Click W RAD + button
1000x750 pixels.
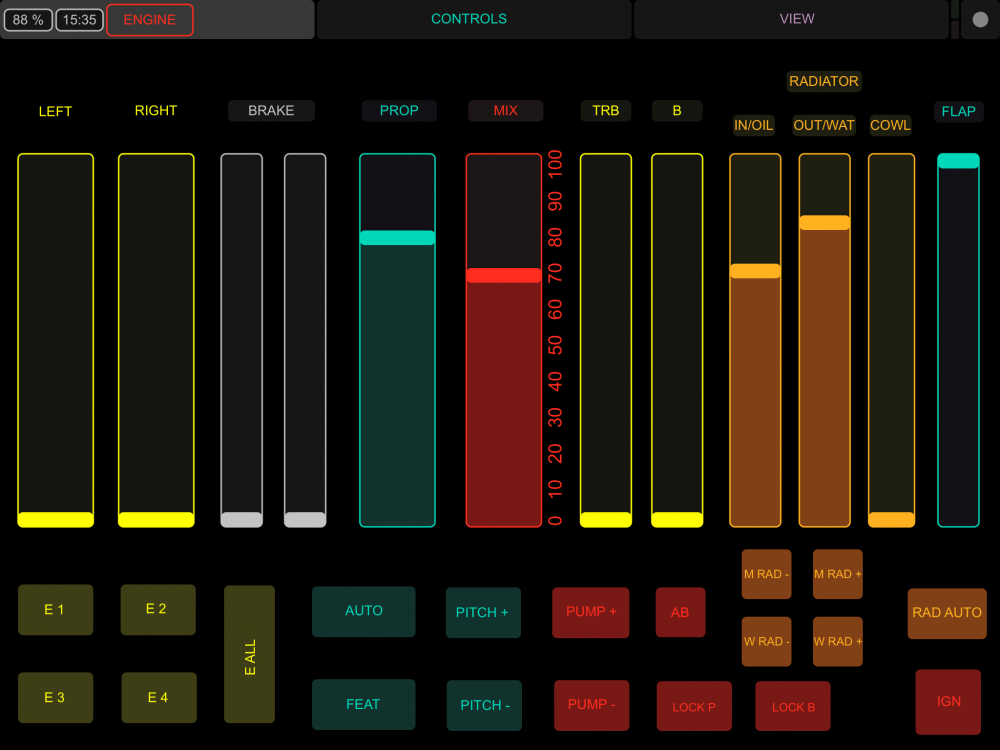click(837, 642)
